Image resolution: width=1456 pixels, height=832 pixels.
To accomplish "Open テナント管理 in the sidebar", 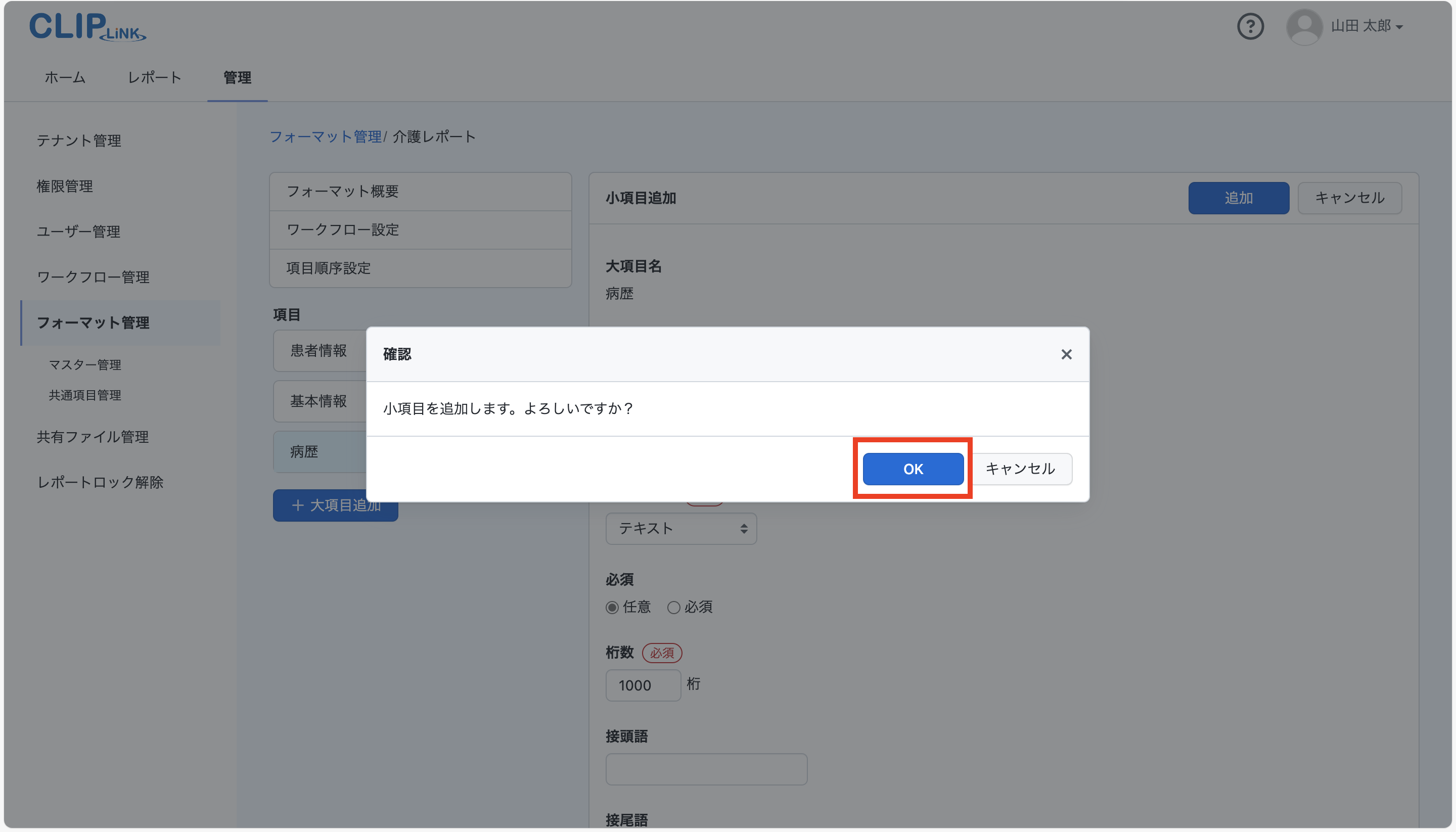I will [x=79, y=141].
